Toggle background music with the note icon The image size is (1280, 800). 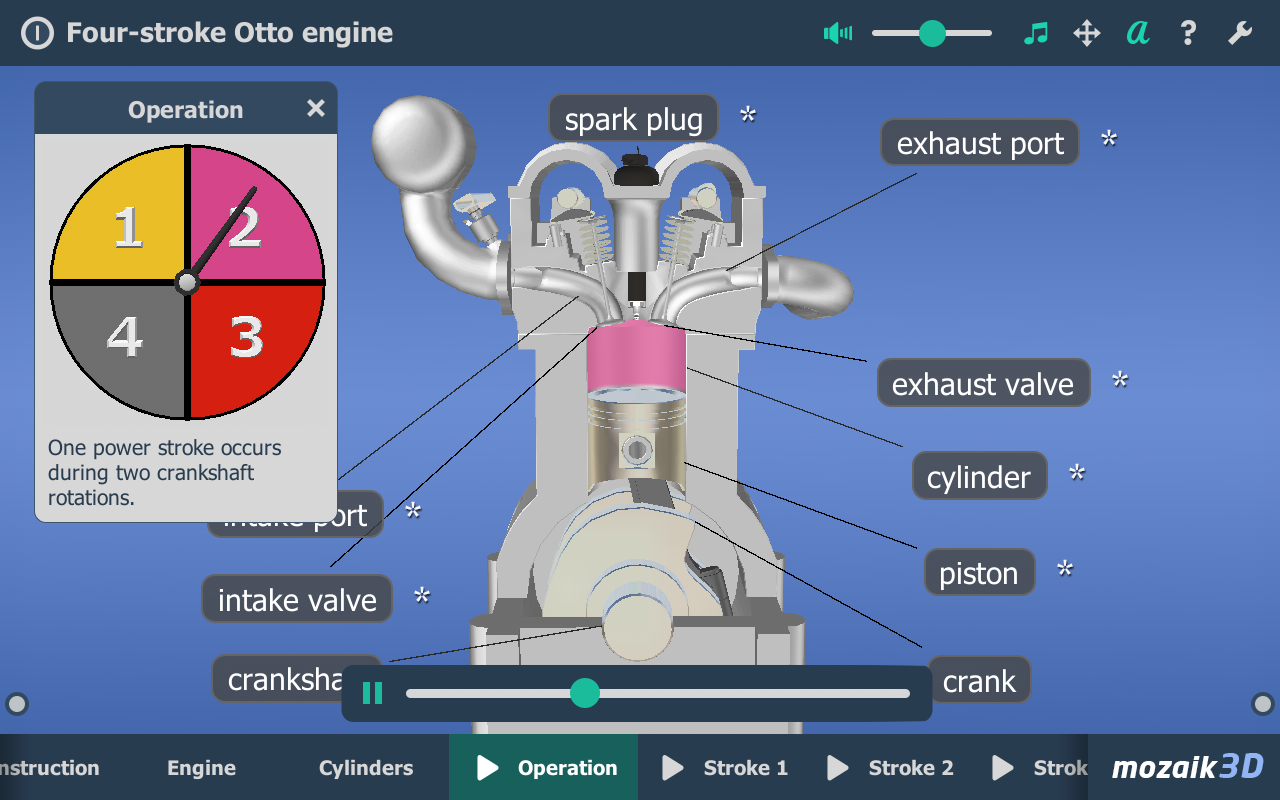[1036, 33]
